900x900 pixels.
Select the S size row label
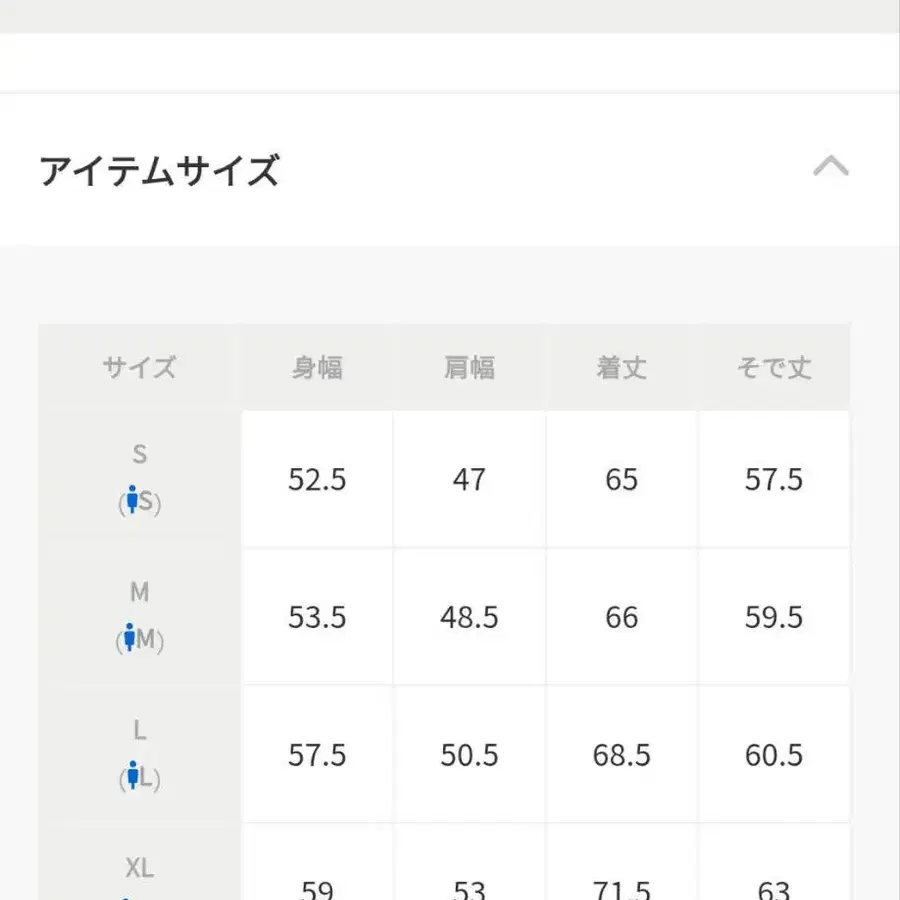click(x=139, y=455)
